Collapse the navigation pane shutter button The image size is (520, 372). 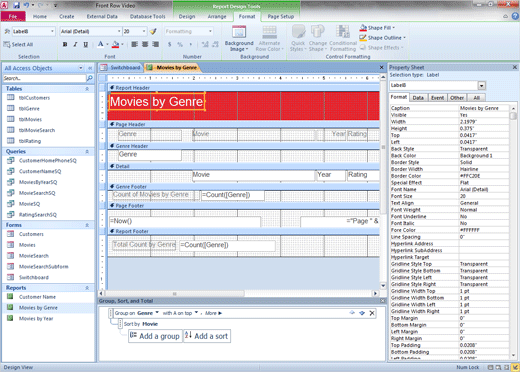click(90, 68)
